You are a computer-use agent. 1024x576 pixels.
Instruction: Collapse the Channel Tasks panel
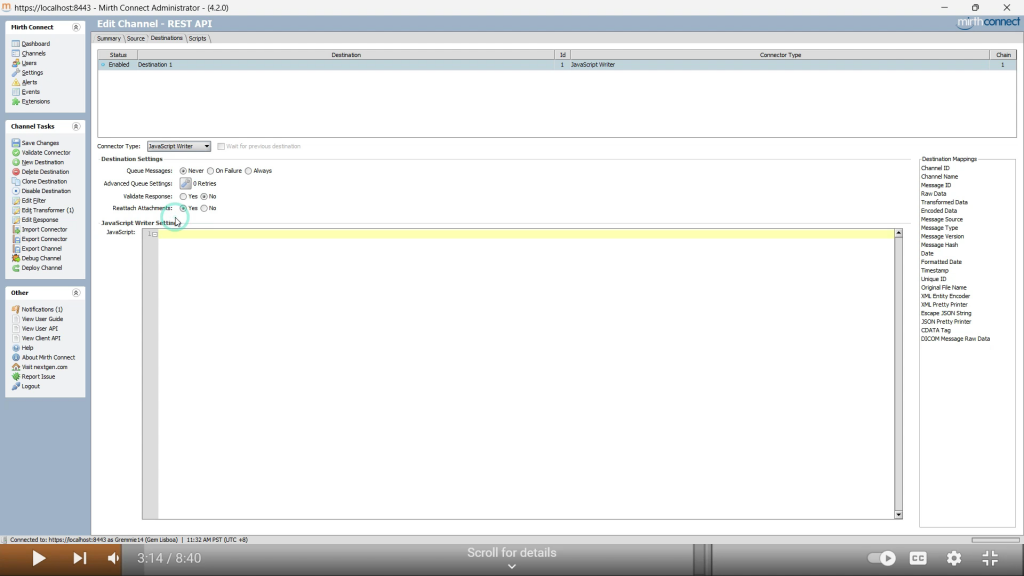(76, 127)
